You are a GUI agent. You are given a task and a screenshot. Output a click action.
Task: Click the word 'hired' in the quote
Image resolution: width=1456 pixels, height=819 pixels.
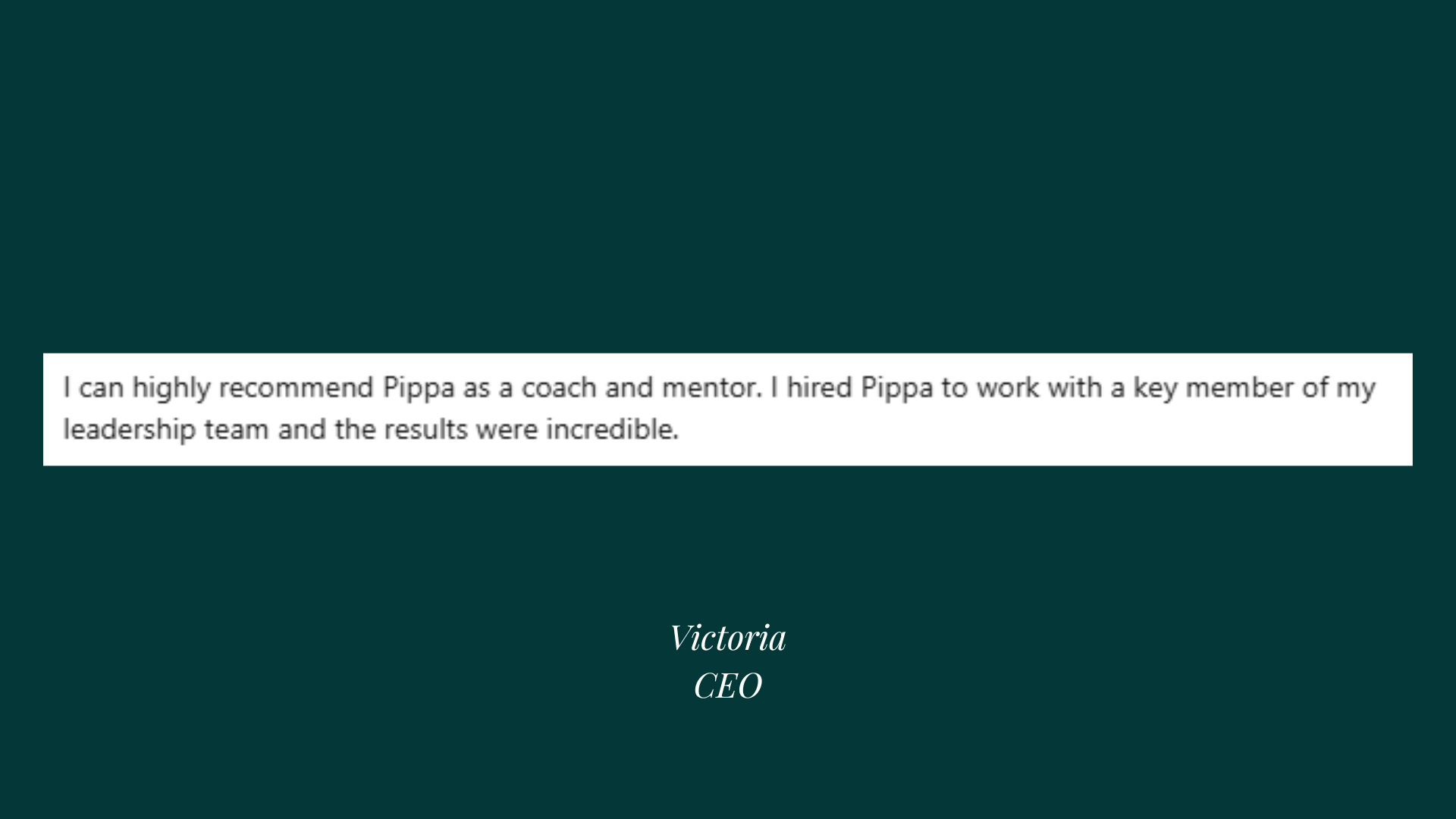(819, 388)
